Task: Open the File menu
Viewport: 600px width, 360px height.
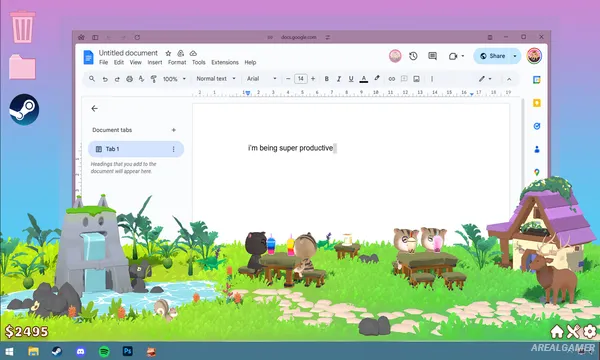Action: (x=103, y=62)
